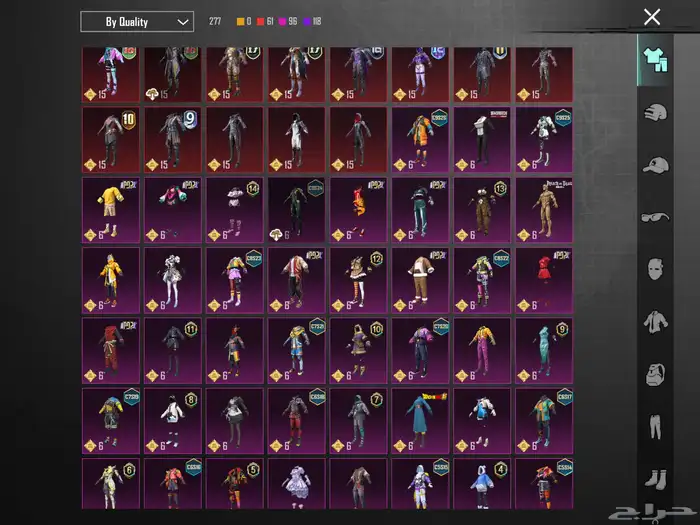Open the shoes category
700x525 pixels.
pos(654,478)
